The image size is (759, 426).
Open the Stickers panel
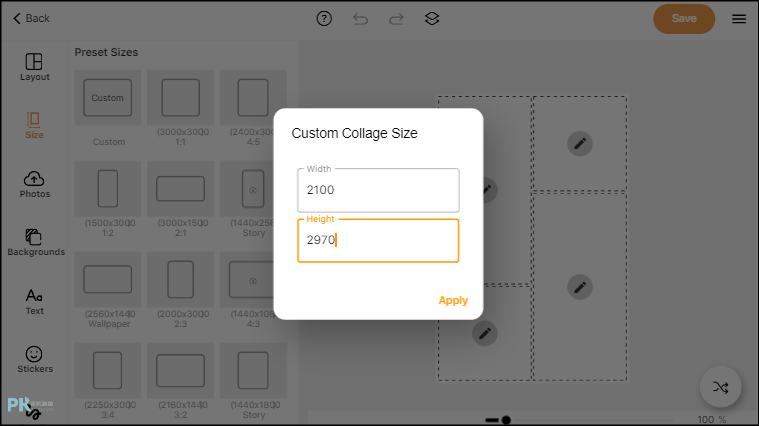35,360
